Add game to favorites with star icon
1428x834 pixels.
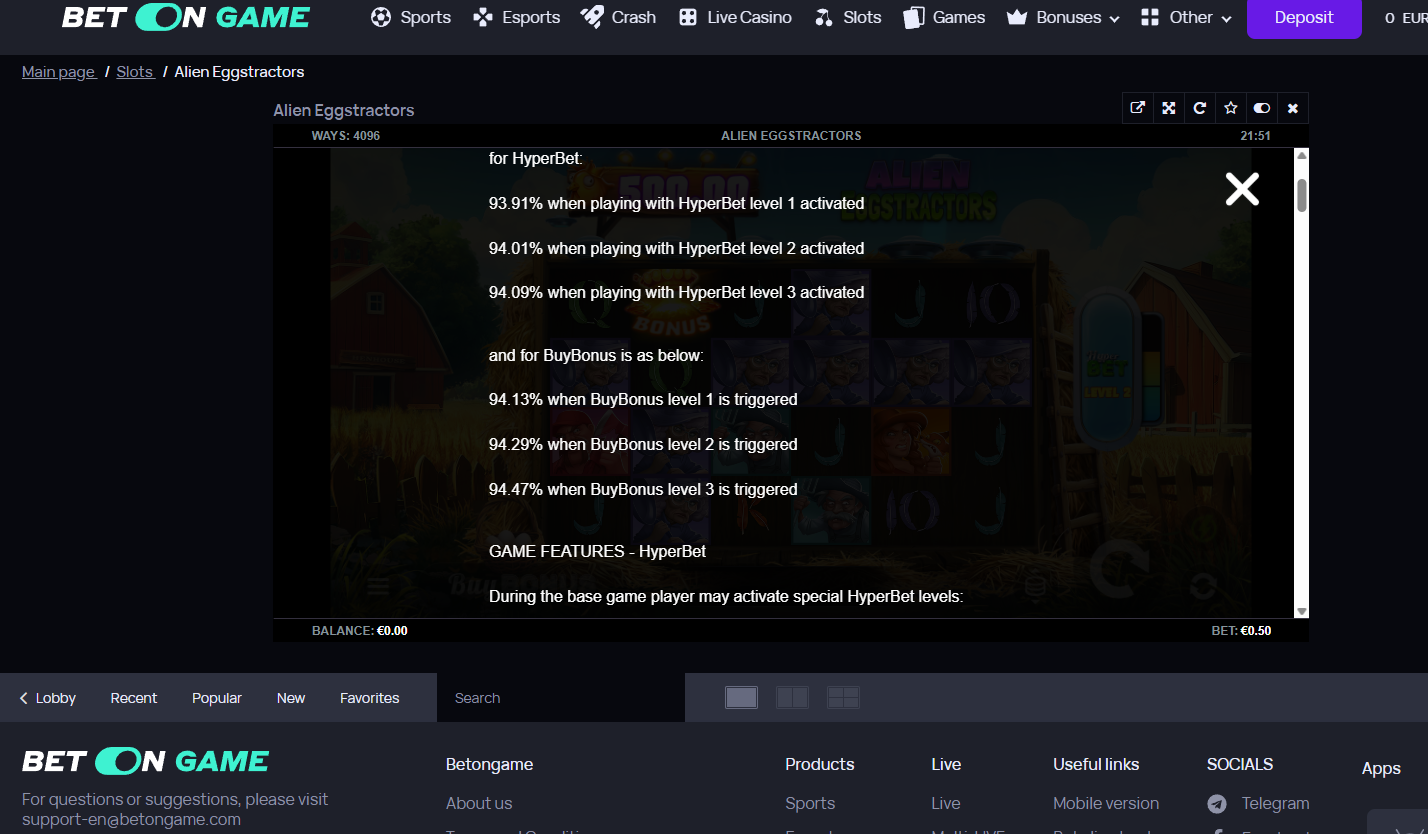click(x=1231, y=108)
